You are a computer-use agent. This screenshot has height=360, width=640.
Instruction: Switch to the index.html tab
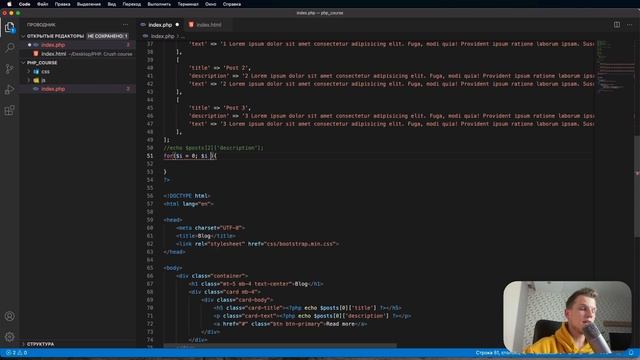click(209, 24)
